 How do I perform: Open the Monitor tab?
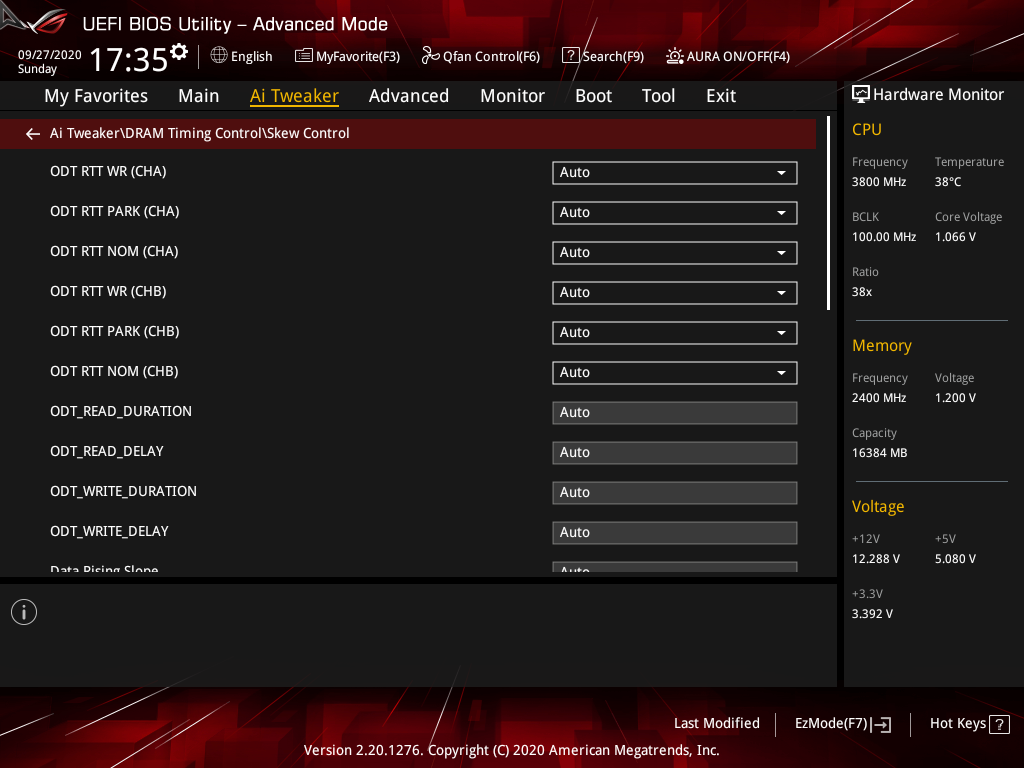[x=512, y=96]
